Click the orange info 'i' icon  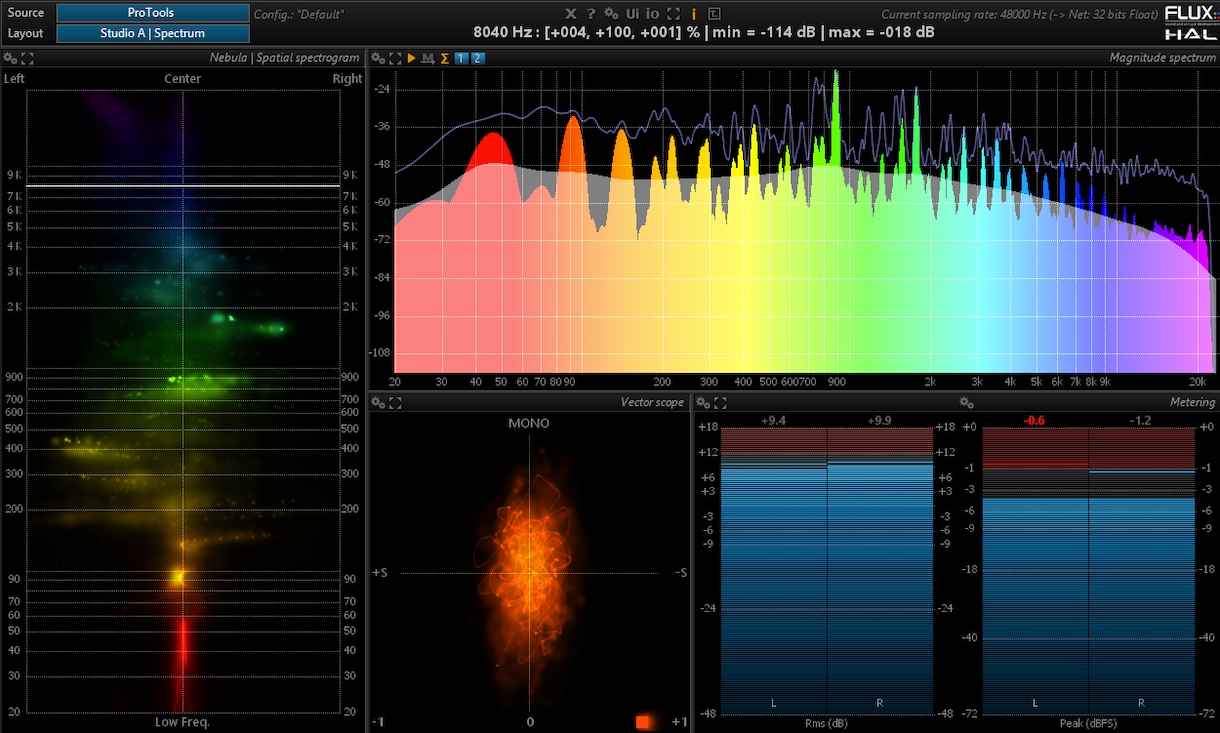[694, 13]
